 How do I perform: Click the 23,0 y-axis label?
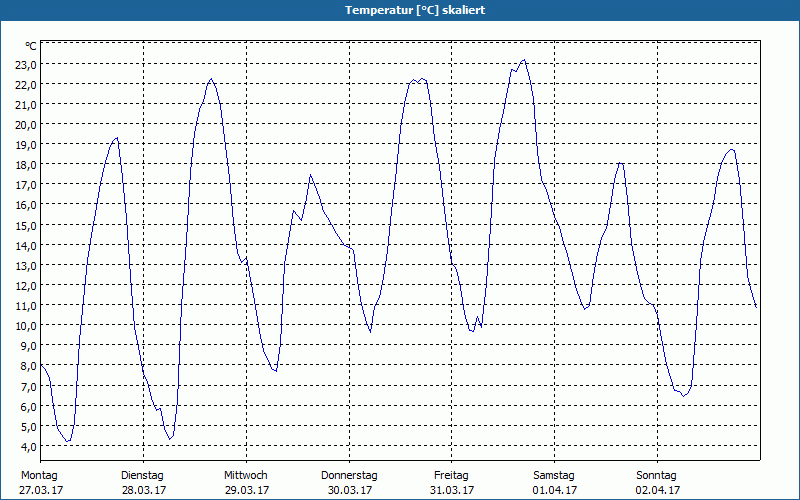(x=28, y=64)
